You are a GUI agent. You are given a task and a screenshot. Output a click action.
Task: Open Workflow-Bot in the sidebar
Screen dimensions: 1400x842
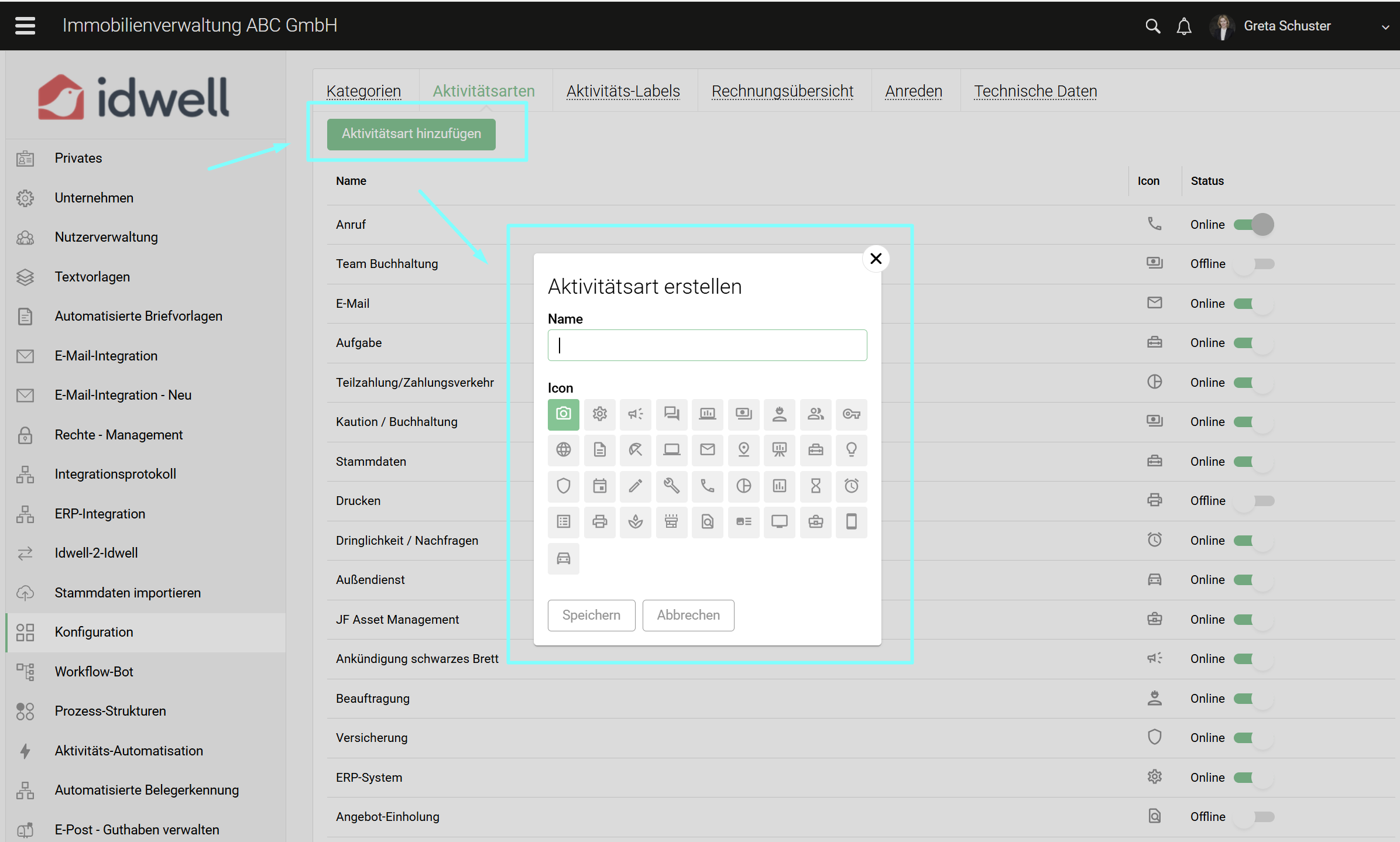(94, 672)
